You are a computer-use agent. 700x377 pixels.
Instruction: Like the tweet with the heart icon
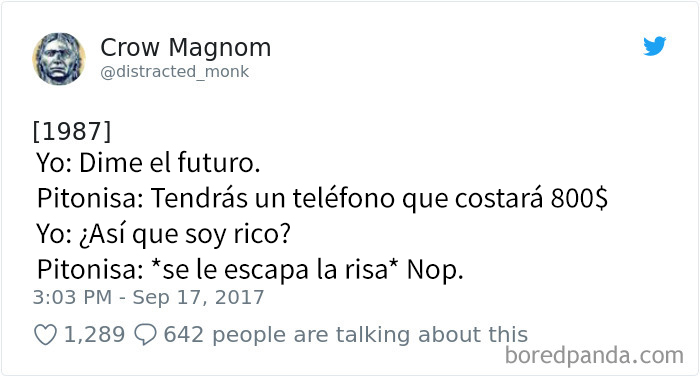(46, 335)
